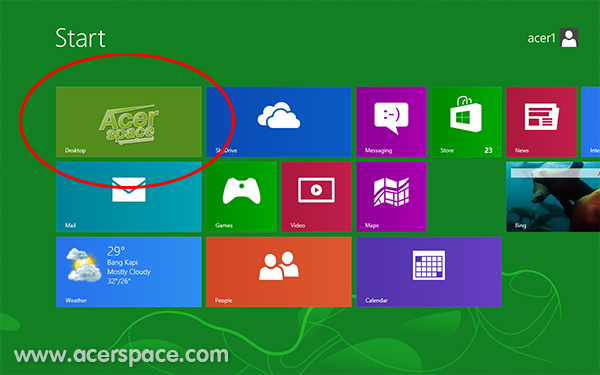Image resolution: width=600 pixels, height=375 pixels.
Task: Open the Video tile
Action: click(x=316, y=197)
